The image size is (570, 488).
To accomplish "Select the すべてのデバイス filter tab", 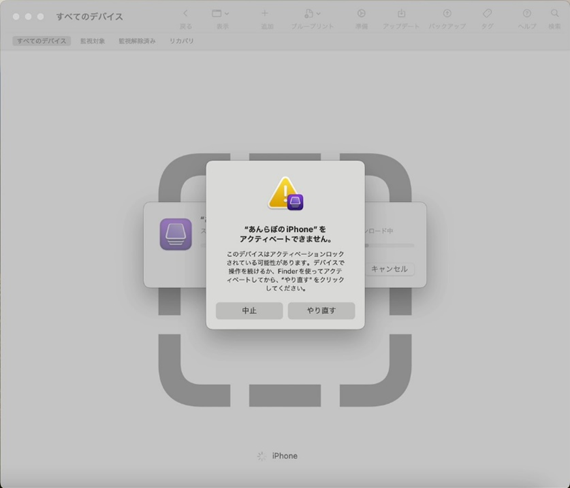I will coord(42,41).
